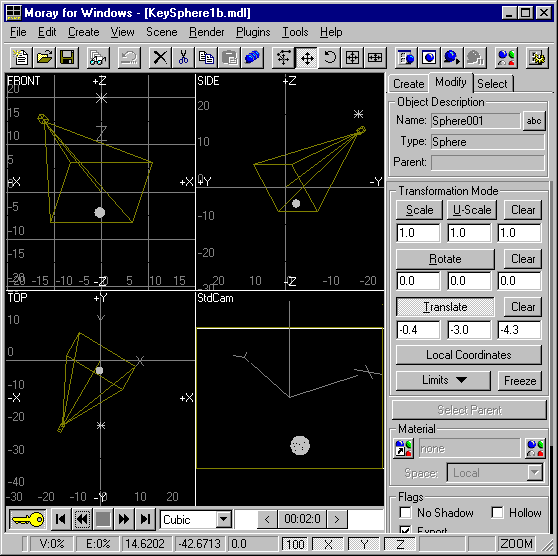
Task: Toggle the yellow key animation button
Action: click(28, 519)
